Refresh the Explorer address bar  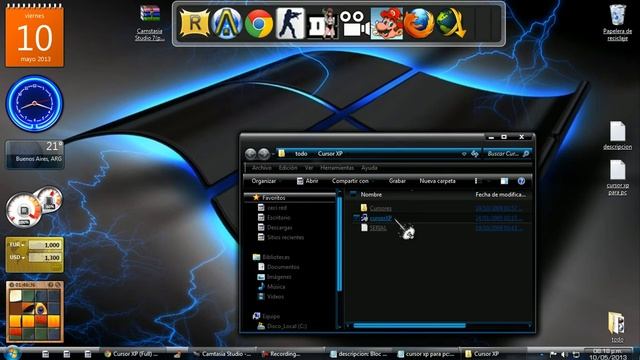point(475,153)
